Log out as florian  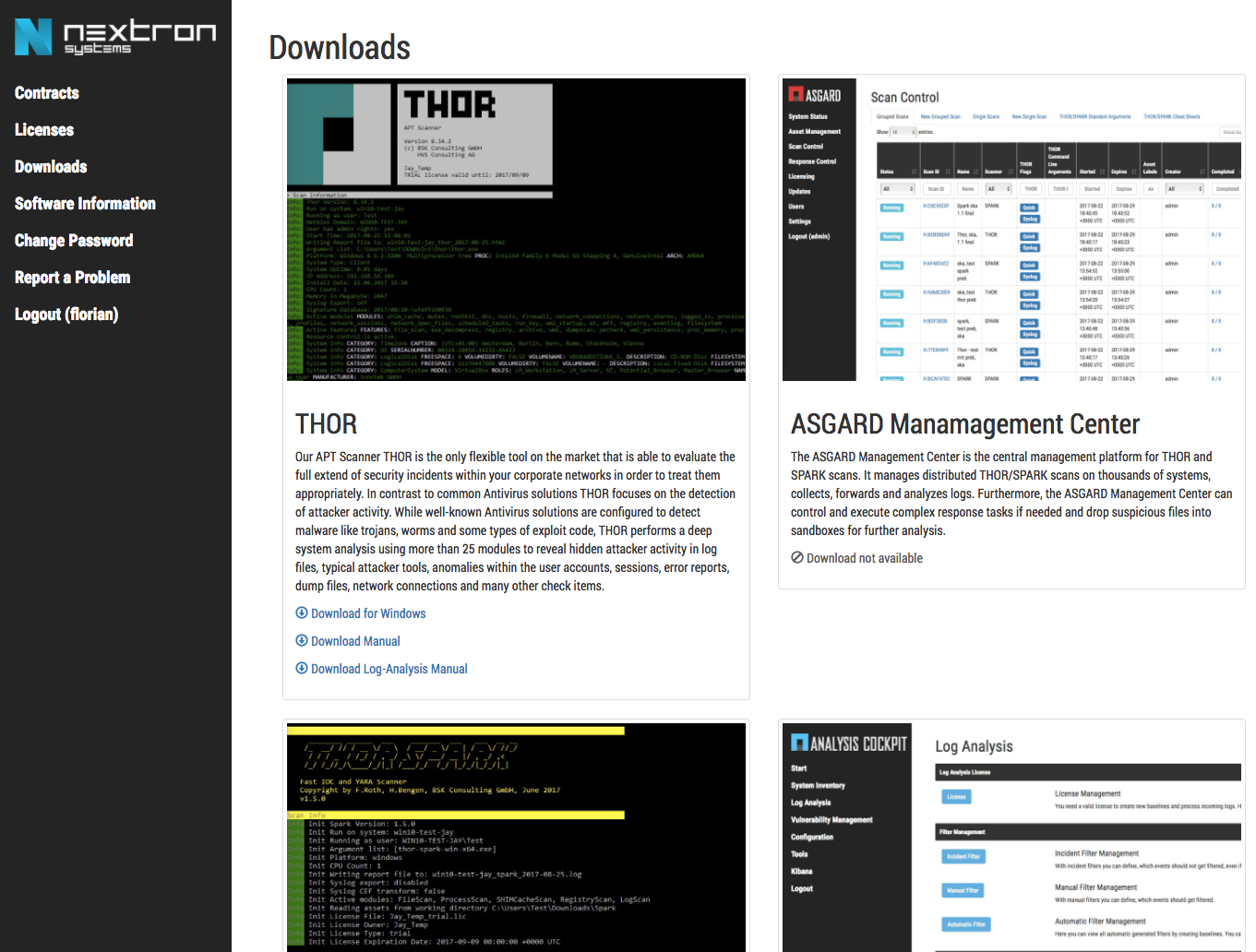(x=66, y=315)
